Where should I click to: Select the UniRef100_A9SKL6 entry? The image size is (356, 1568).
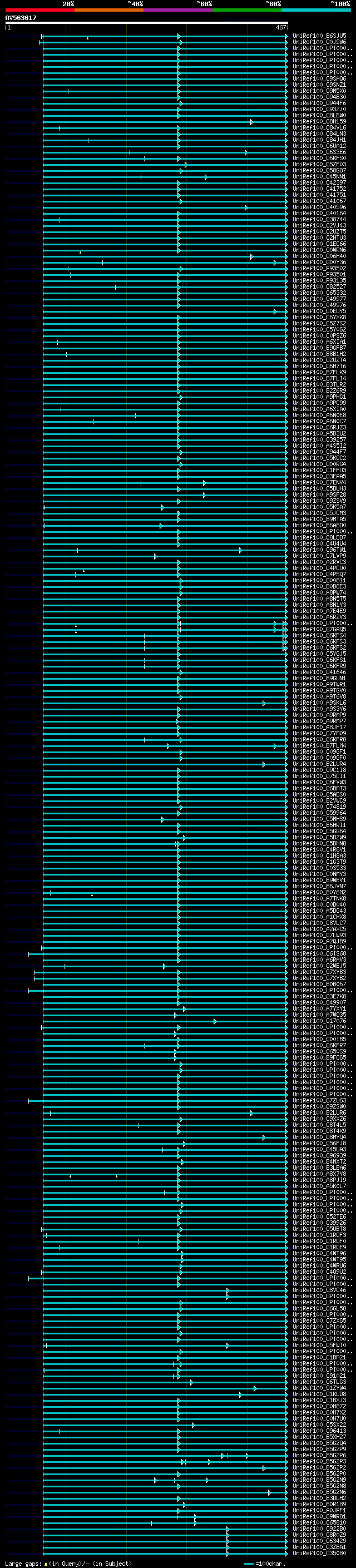pyautogui.click(x=319, y=703)
